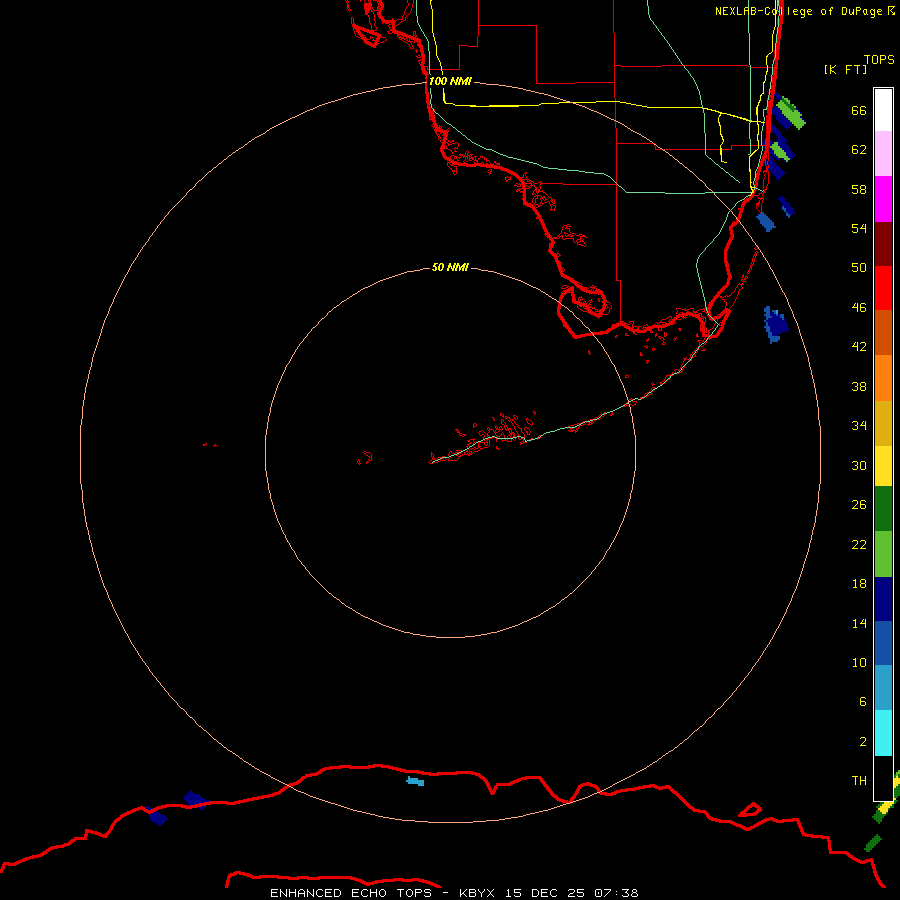Click the 34 value on the legend
This screenshot has height=900, width=900.
pos(859,426)
